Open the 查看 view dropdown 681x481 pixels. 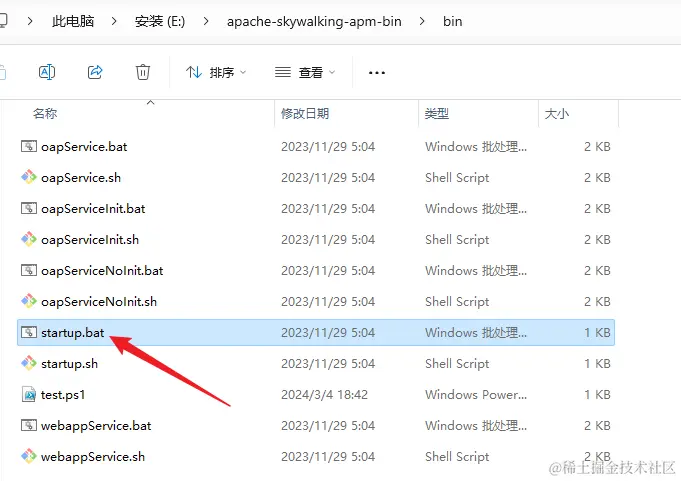coord(305,72)
